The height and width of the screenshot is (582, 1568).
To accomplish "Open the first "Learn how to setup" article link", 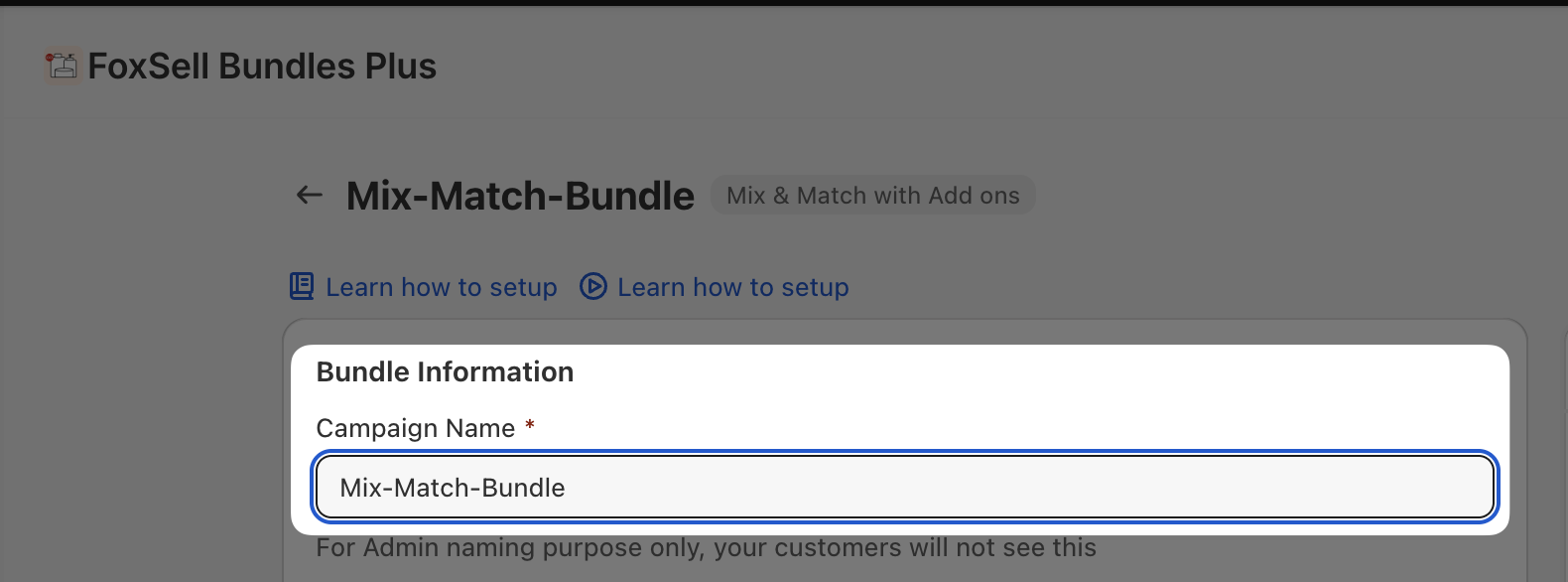I will tap(441, 286).
